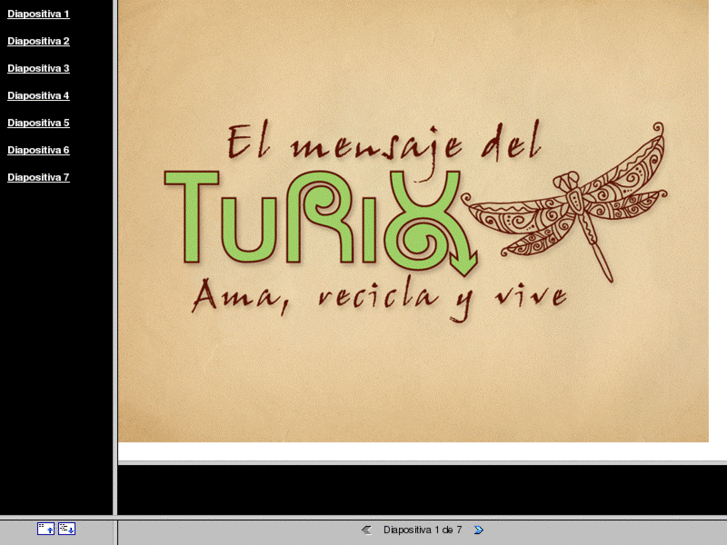This screenshot has height=545, width=727.
Task: Open Diapositiva 6 from the outline
Action: [x=38, y=150]
